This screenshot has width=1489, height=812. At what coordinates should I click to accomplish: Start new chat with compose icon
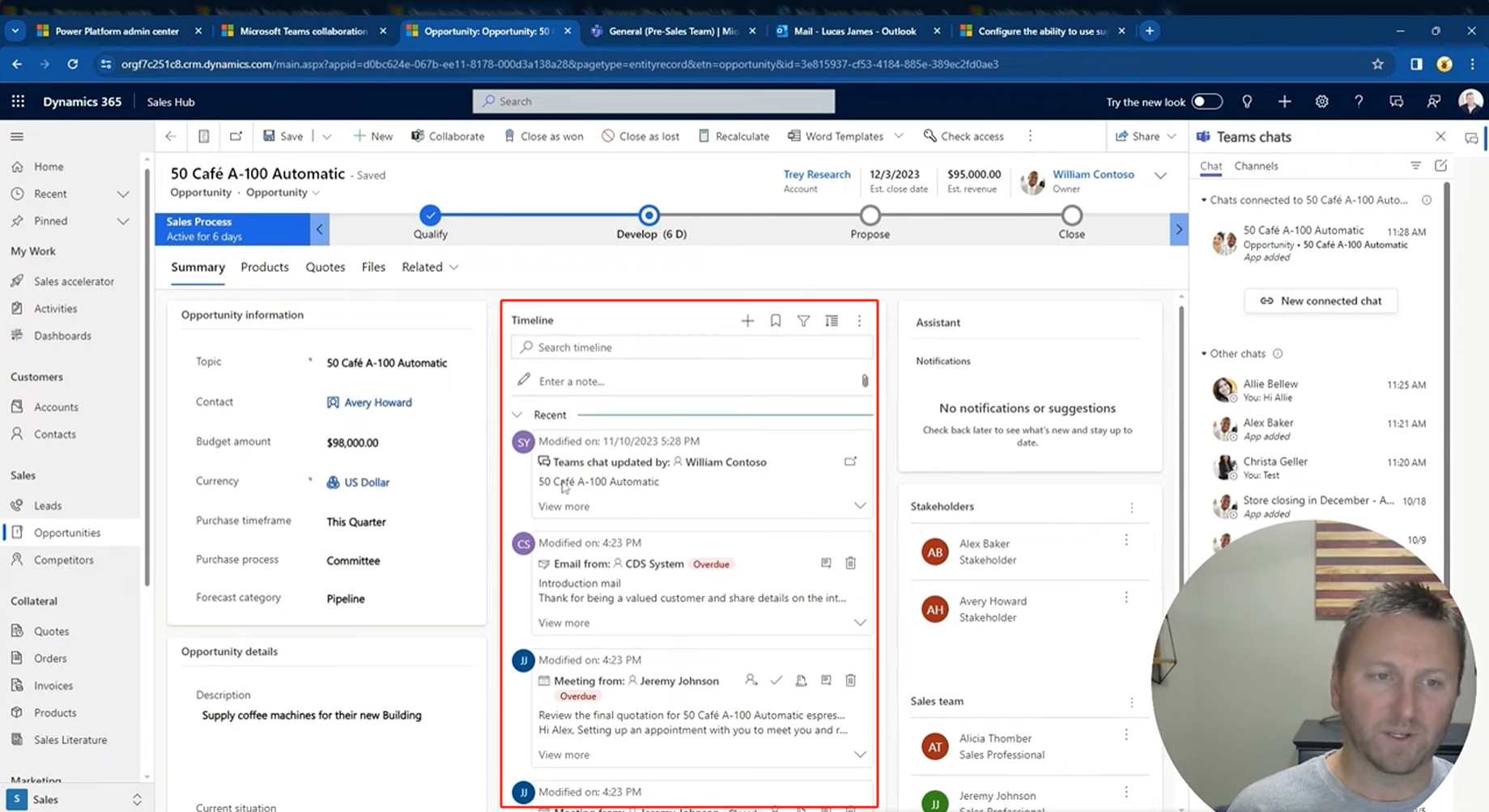1440,165
